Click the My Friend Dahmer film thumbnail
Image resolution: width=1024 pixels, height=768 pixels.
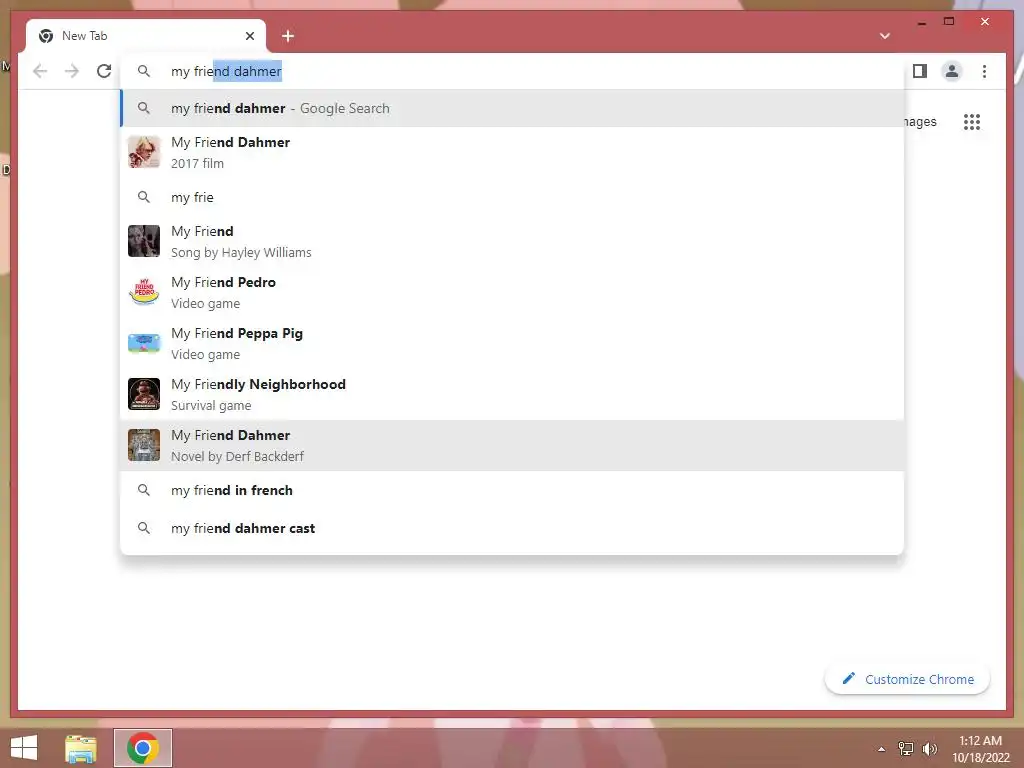[x=144, y=152]
